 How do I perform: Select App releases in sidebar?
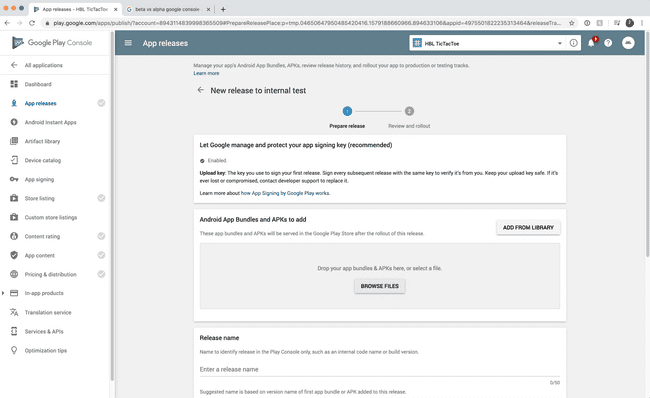(x=40, y=103)
